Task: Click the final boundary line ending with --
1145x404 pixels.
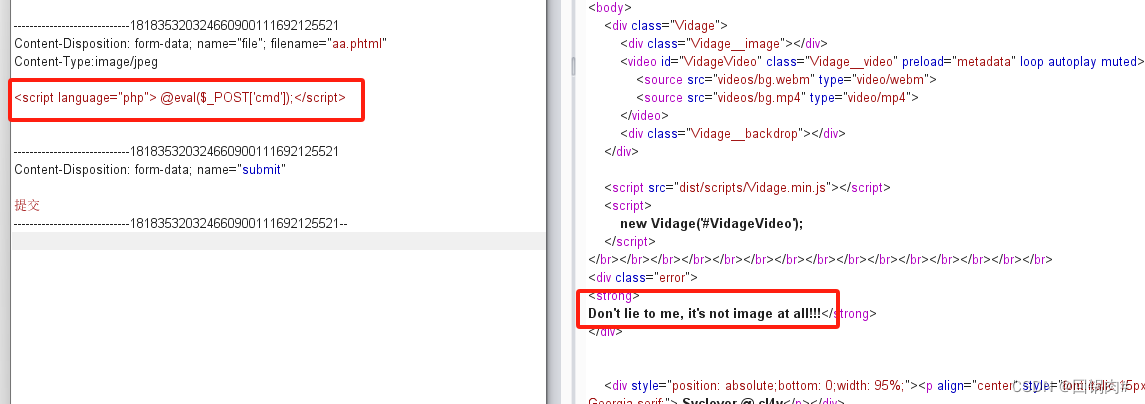Action: [180, 224]
